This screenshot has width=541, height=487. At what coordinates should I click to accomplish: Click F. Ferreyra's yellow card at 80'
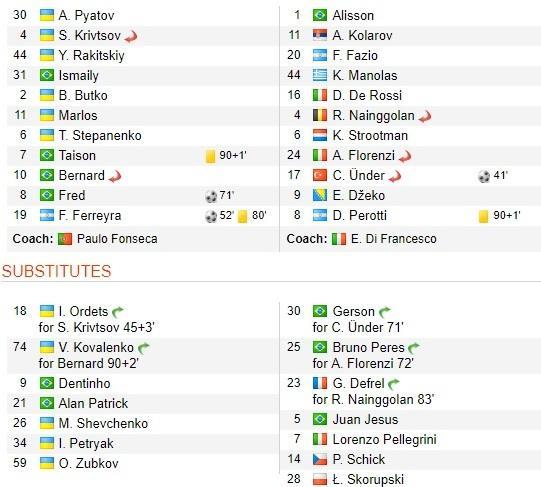243,216
